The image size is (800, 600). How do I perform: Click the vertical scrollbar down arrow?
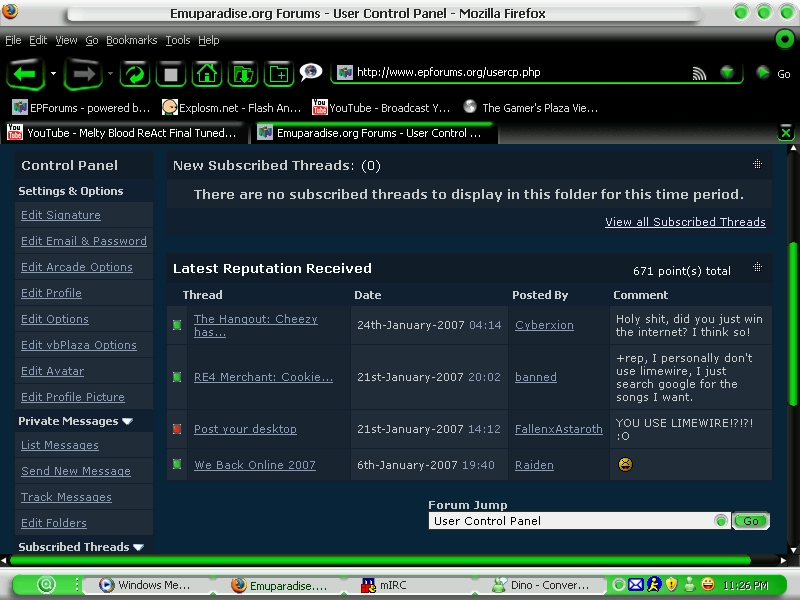coord(793,550)
